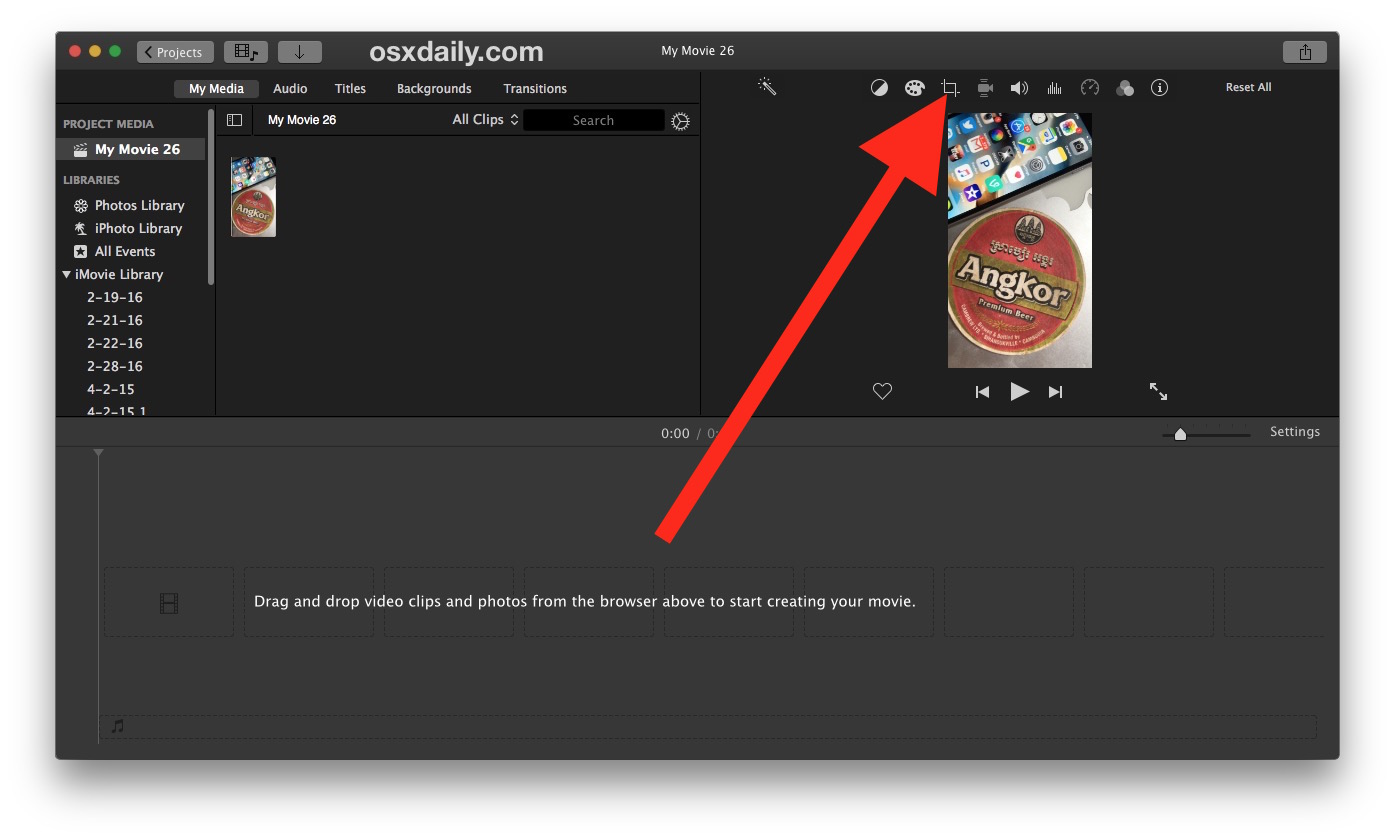
Task: Toggle the libraries sidebar list button
Action: coord(234,120)
